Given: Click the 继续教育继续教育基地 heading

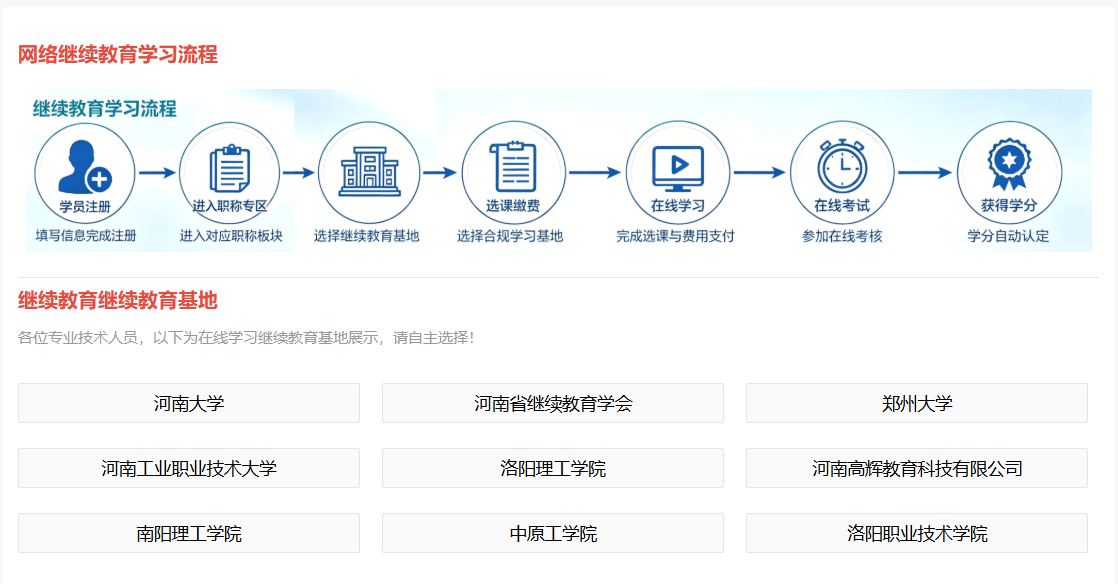Looking at the screenshot, I should click(118, 300).
